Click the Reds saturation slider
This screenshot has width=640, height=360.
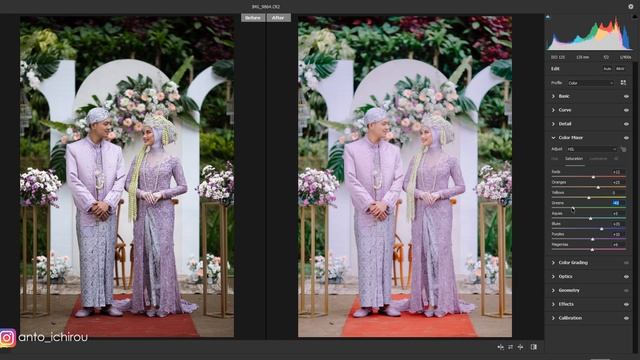click(588, 177)
